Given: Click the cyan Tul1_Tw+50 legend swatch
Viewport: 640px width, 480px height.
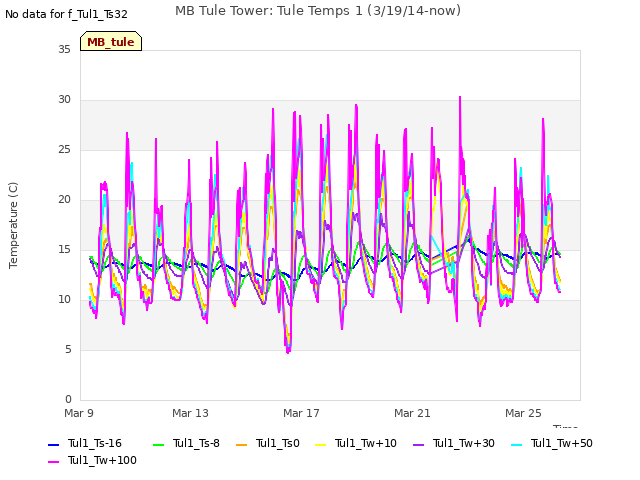Looking at the screenshot, I should 517,444.
